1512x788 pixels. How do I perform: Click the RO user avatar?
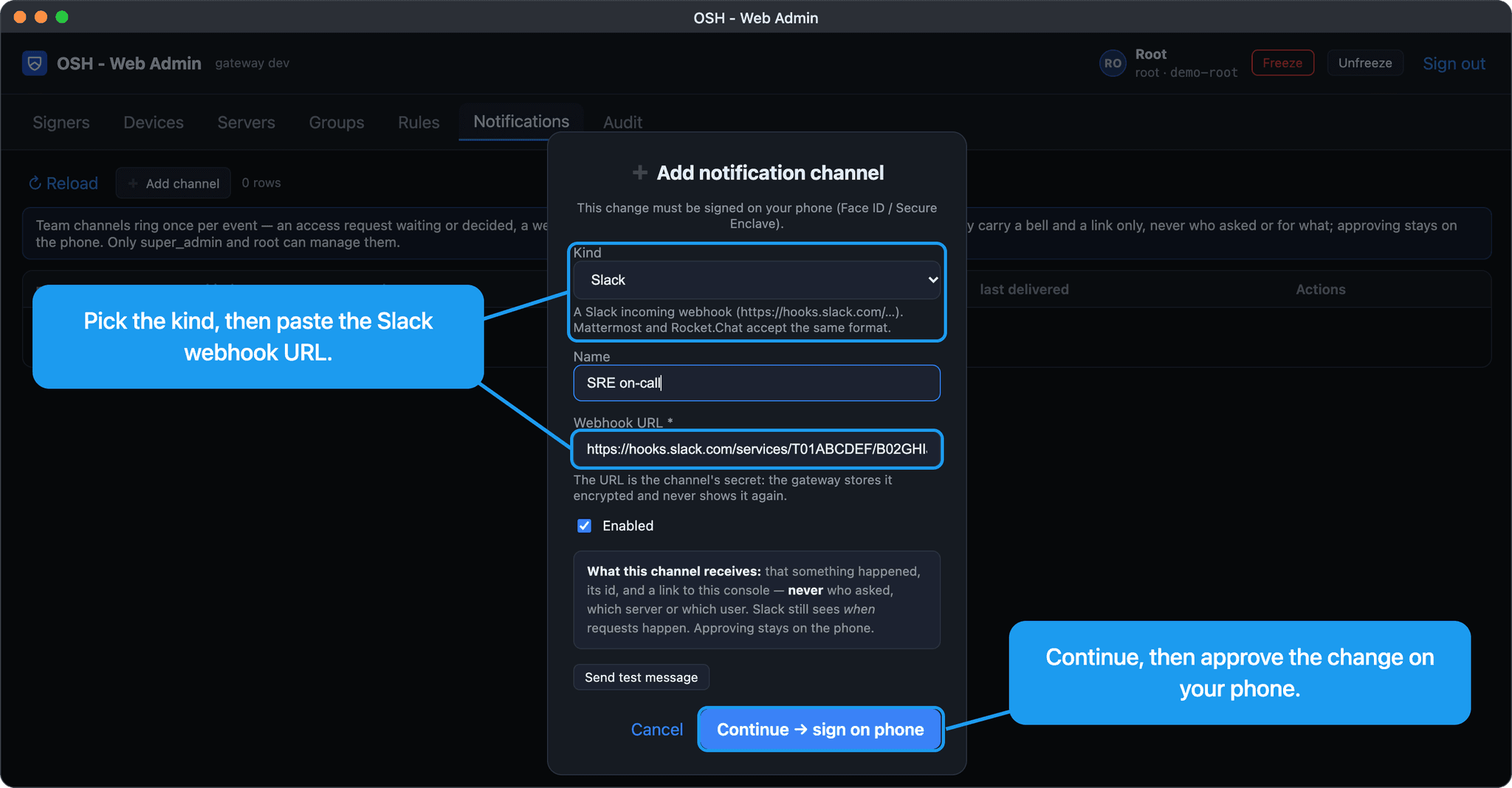[1113, 64]
